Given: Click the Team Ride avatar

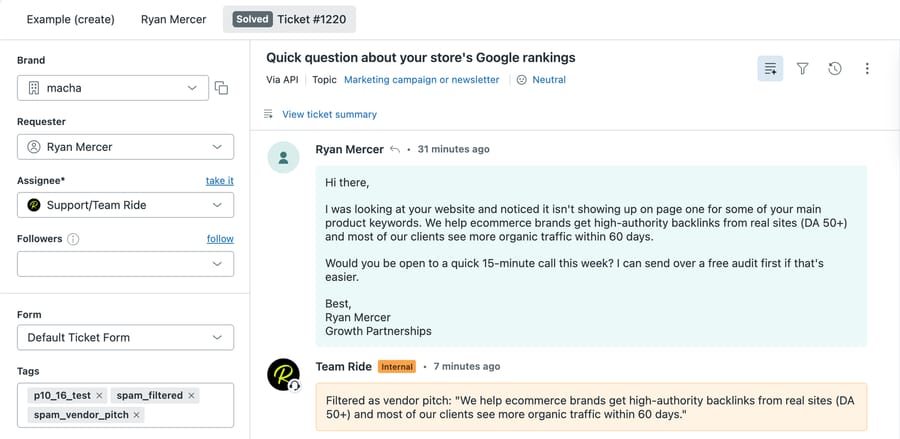Looking at the screenshot, I should click(x=284, y=375).
